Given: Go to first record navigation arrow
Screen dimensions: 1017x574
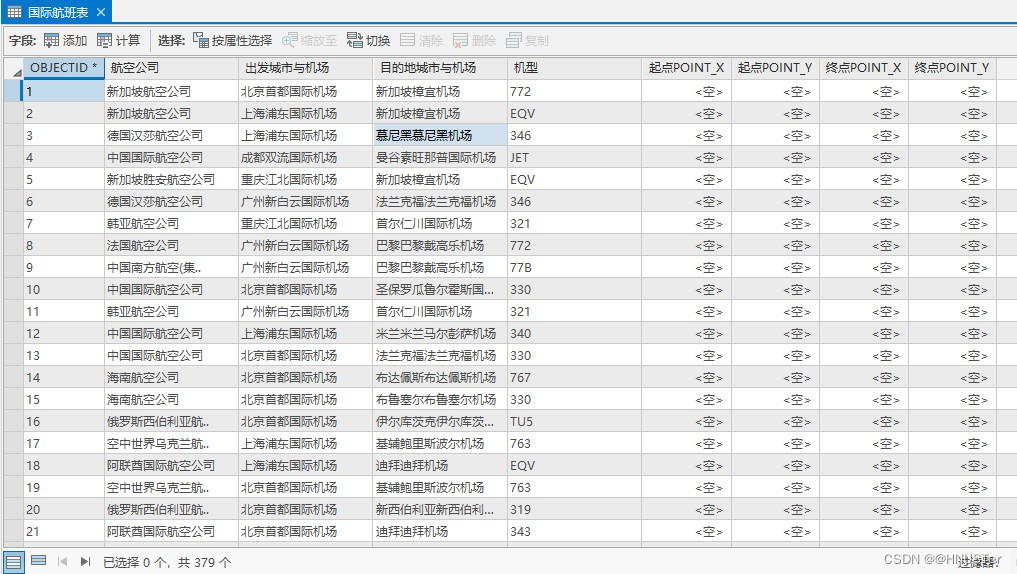Looking at the screenshot, I should coord(62,562).
